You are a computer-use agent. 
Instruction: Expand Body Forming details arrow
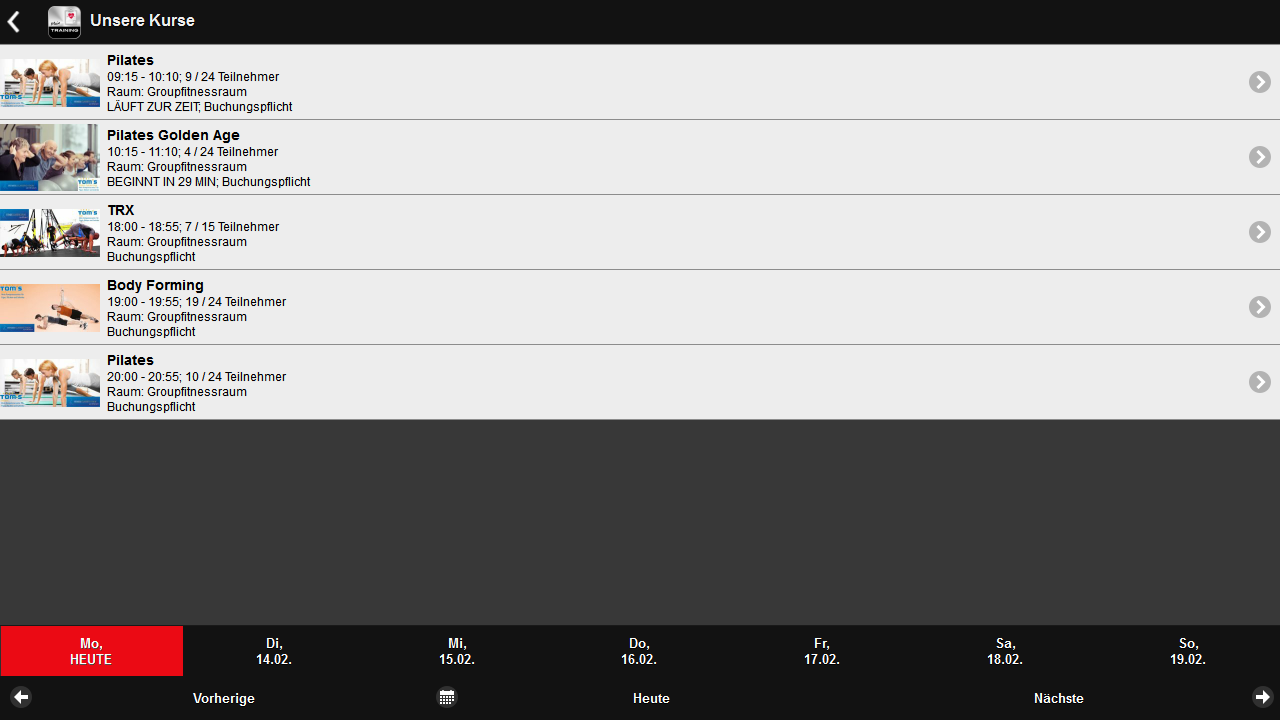1259,307
